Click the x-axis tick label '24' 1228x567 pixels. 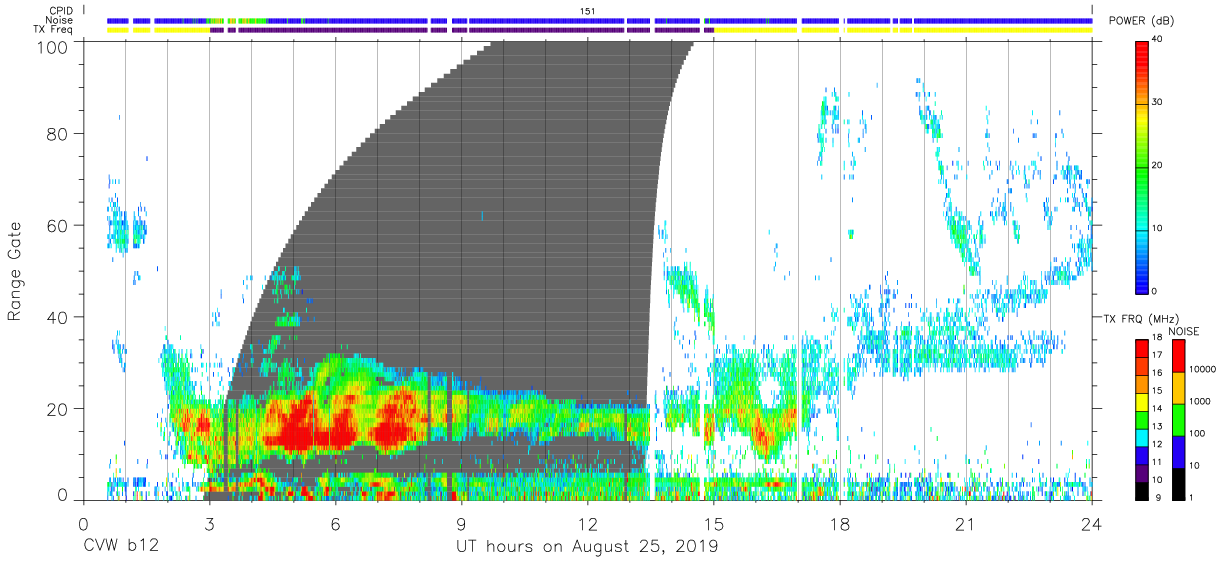[1092, 524]
